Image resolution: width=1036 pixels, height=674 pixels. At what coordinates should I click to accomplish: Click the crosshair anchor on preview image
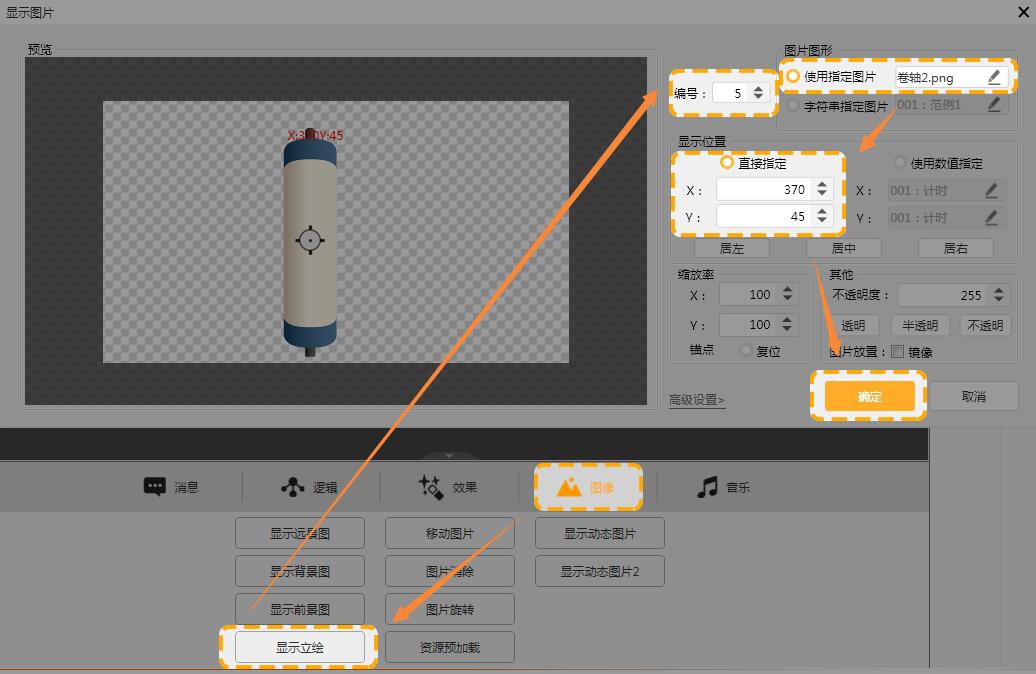[310, 240]
